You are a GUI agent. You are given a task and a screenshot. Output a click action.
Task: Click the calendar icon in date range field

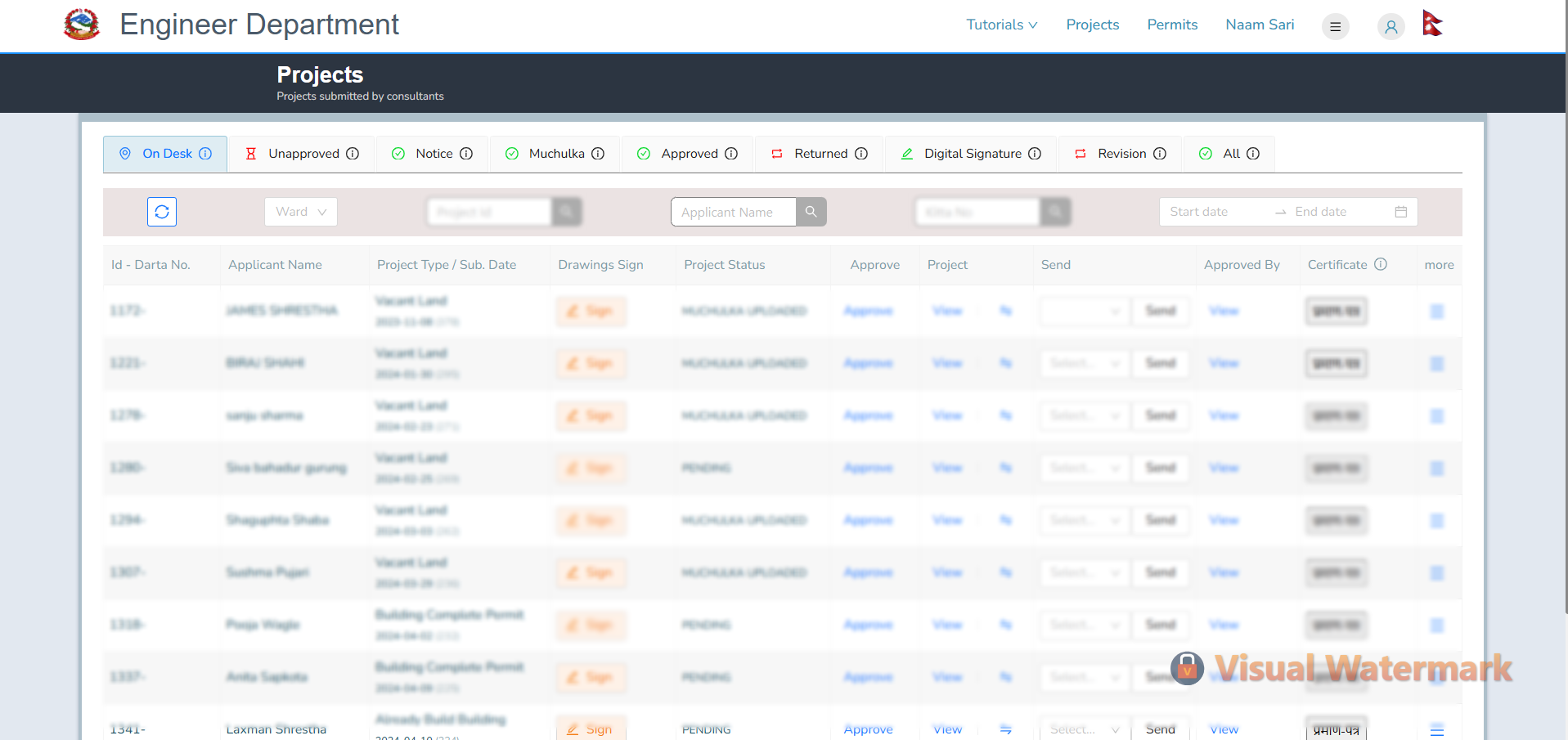coord(1400,212)
